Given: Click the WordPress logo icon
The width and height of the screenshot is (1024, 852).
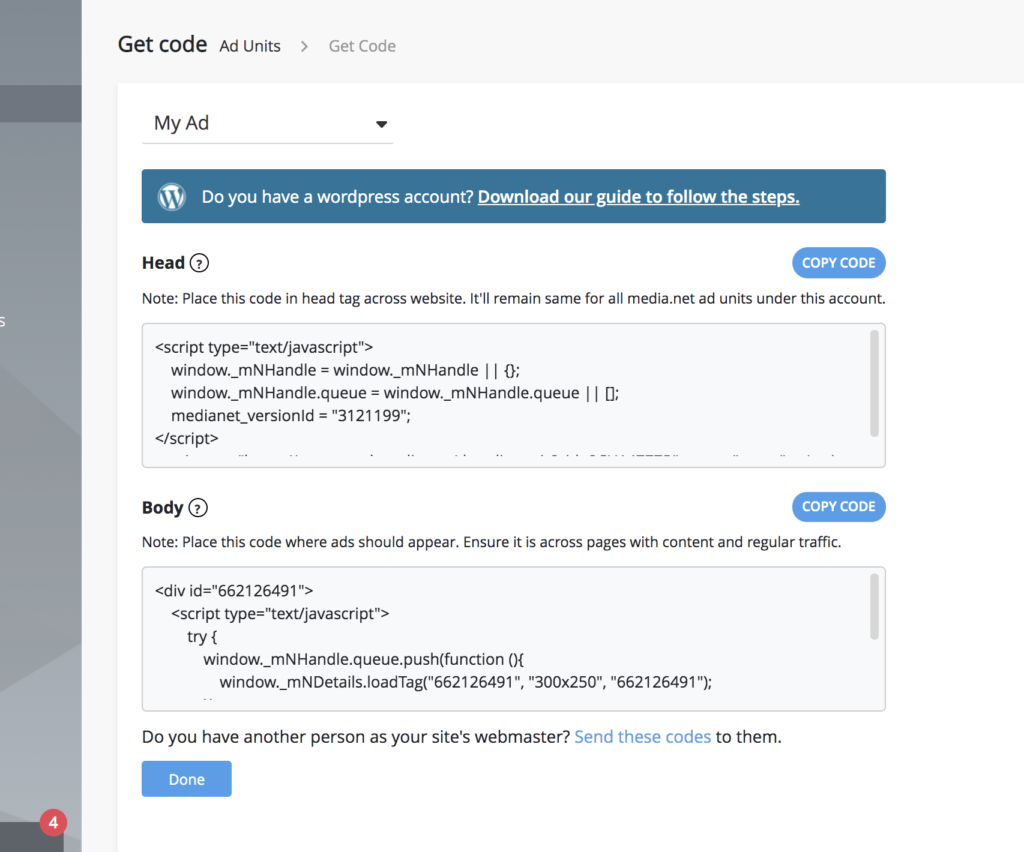Looking at the screenshot, I should pos(172,197).
